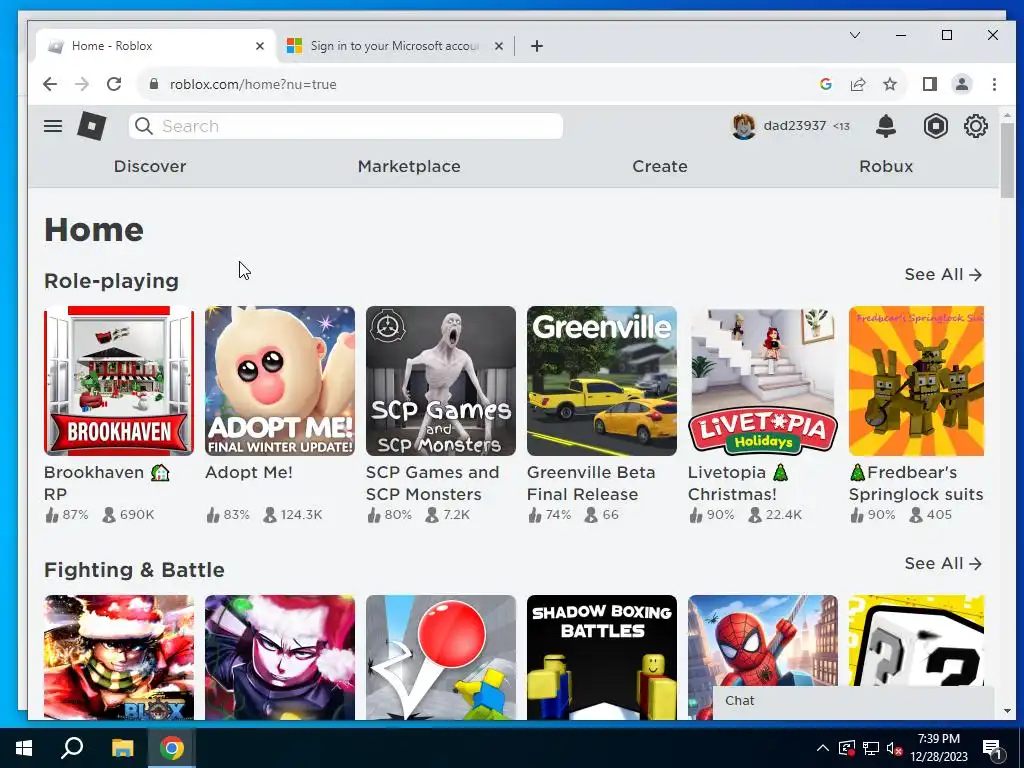The image size is (1024, 768).
Task: Open the Brookhaven game thumbnail
Action: pos(119,381)
